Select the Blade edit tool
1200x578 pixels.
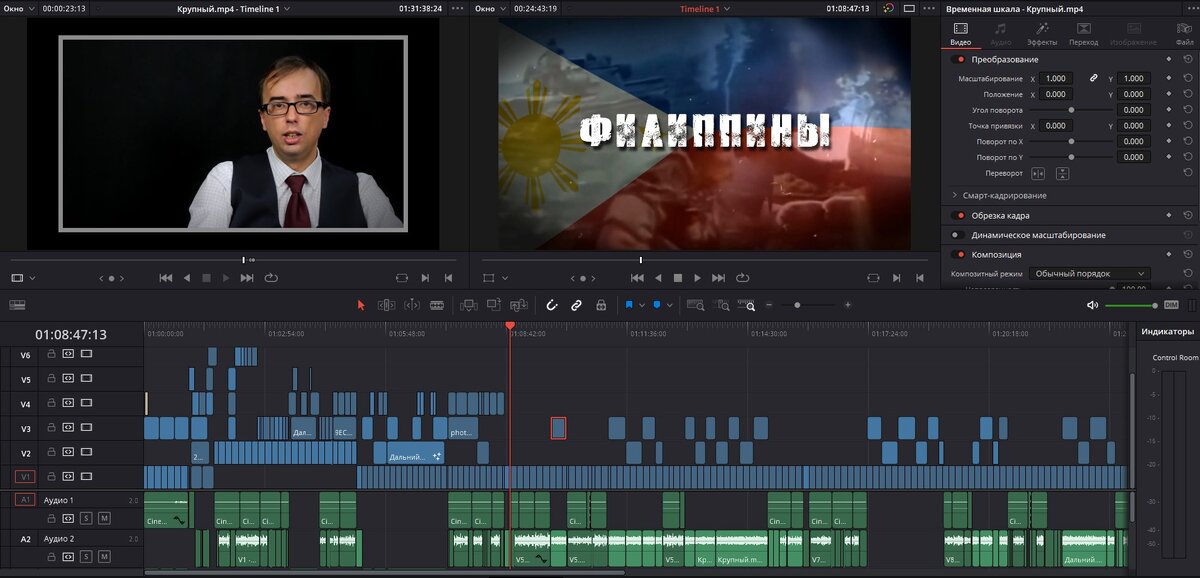[x=437, y=305]
